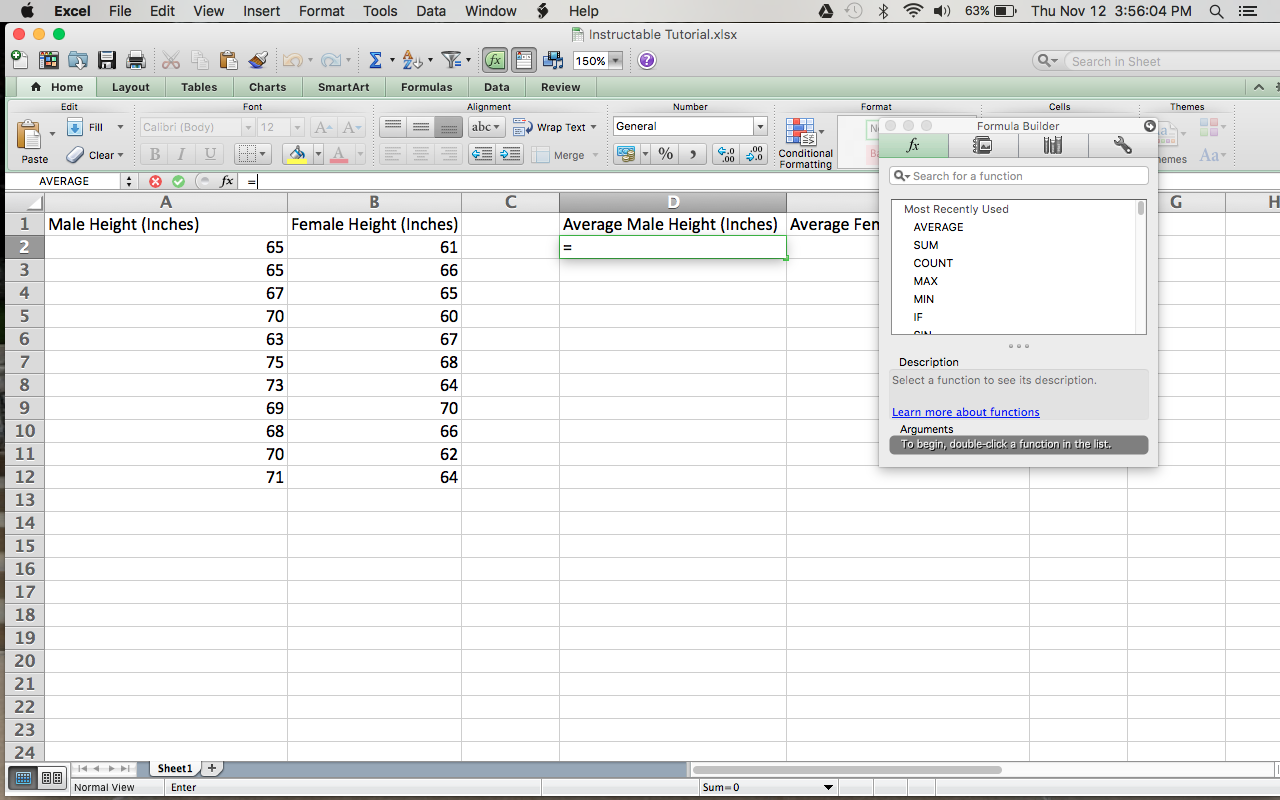Image resolution: width=1280 pixels, height=800 pixels.
Task: Select align bottom button
Action: point(449,127)
